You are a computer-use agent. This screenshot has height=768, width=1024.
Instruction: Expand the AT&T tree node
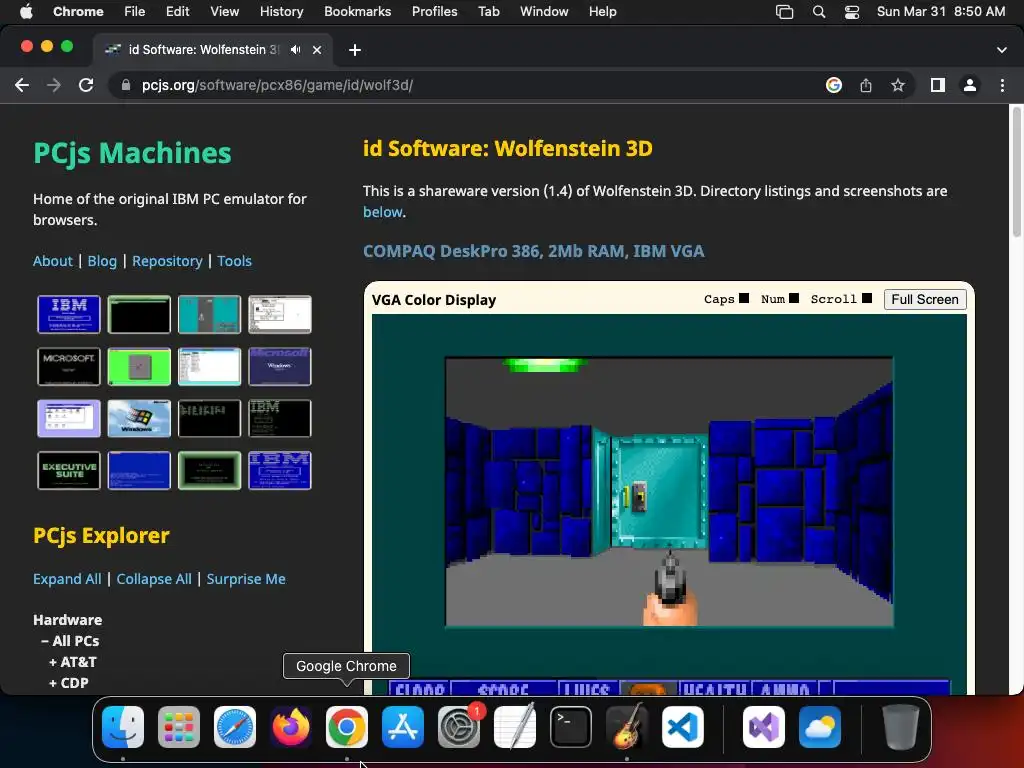pos(72,662)
